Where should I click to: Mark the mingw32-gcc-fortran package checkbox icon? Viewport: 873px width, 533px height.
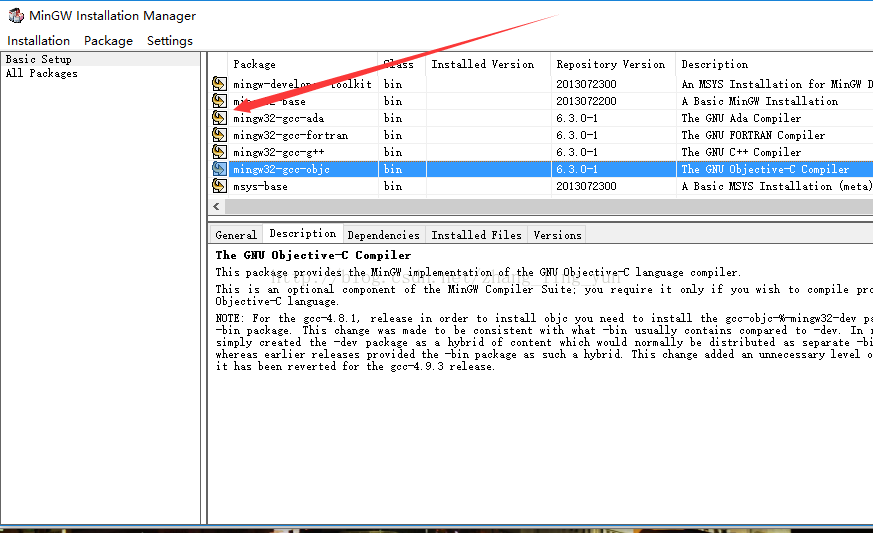coord(219,135)
